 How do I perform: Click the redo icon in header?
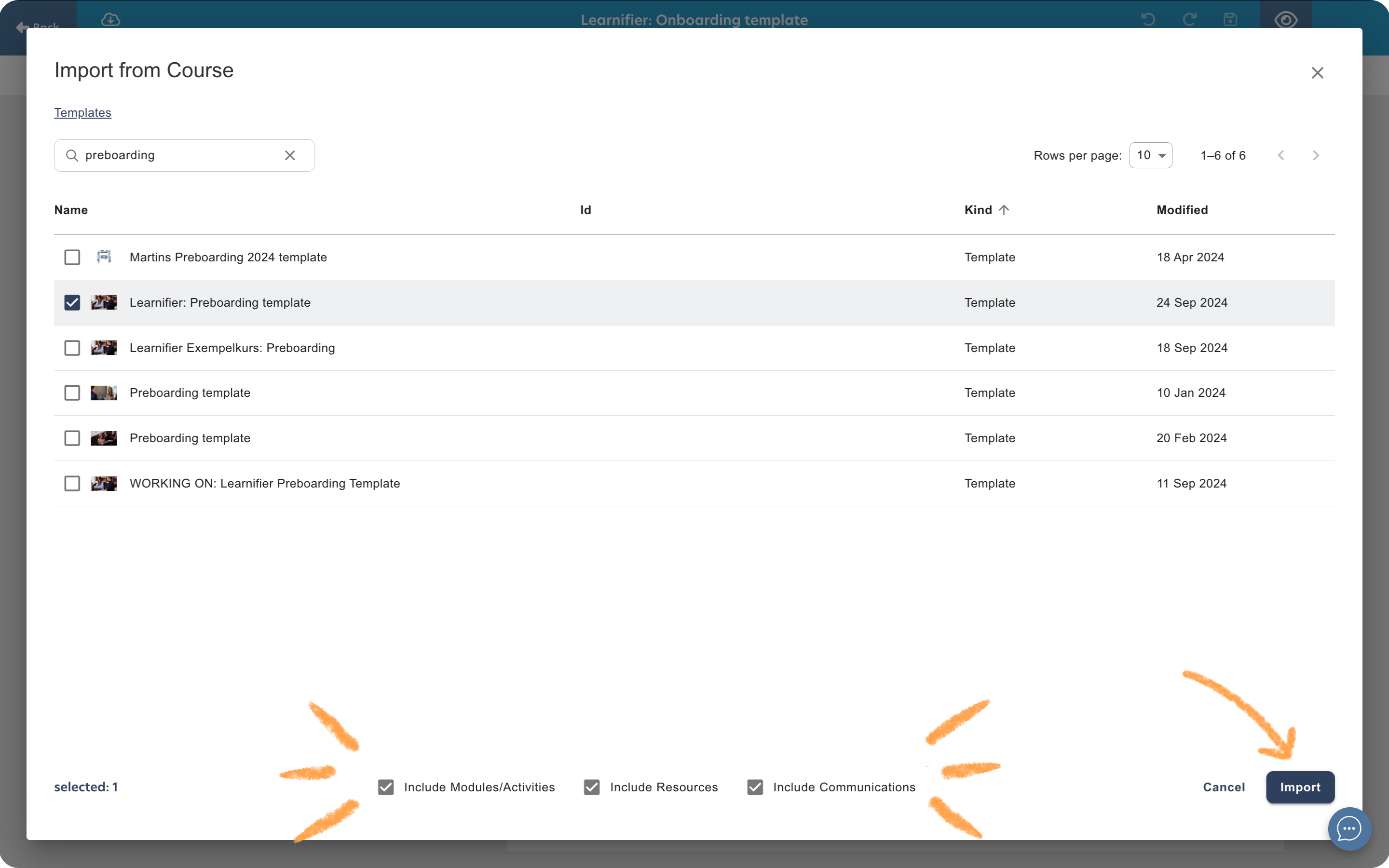pyautogui.click(x=1189, y=19)
